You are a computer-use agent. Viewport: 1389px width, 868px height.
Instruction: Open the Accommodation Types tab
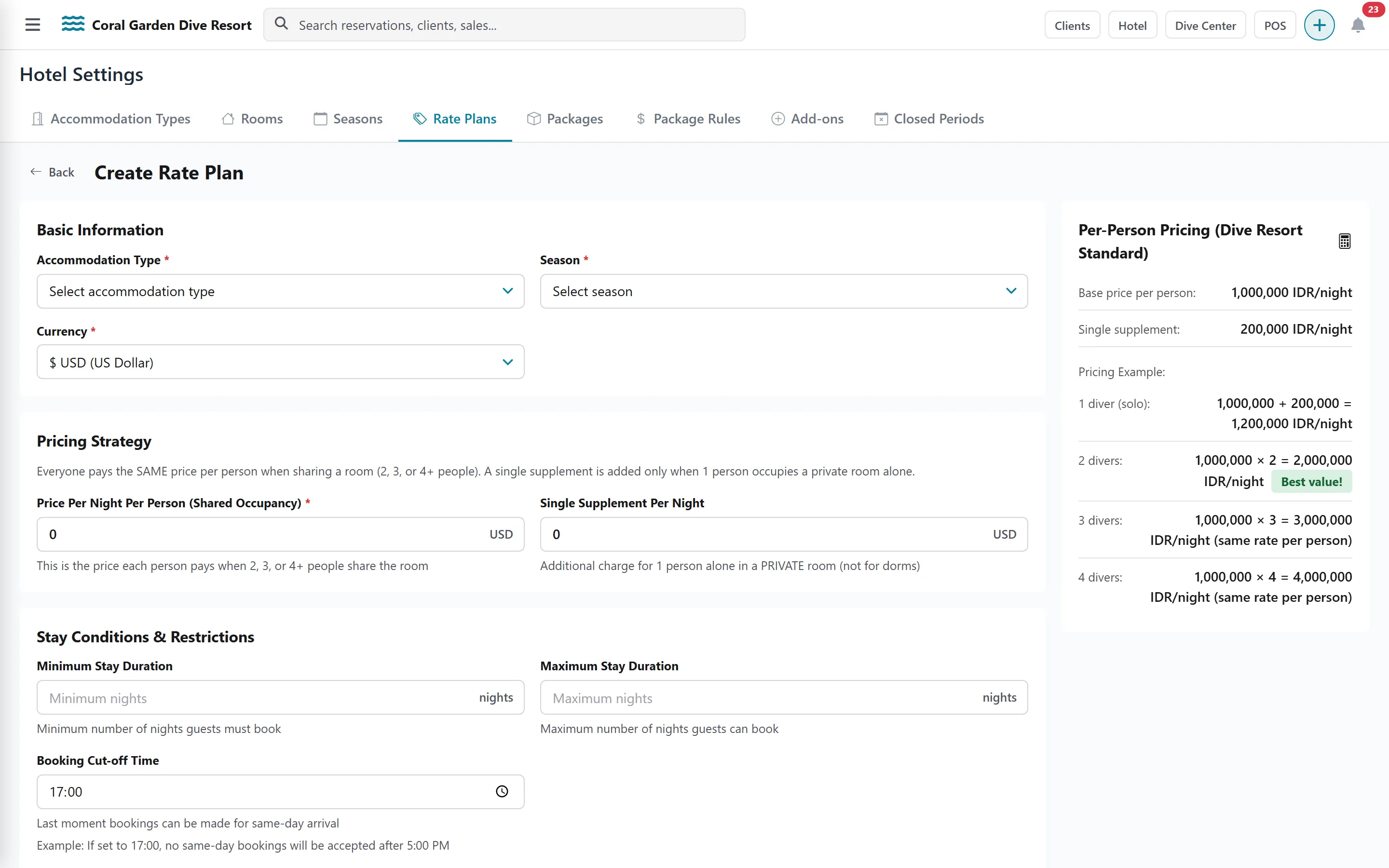point(111,119)
